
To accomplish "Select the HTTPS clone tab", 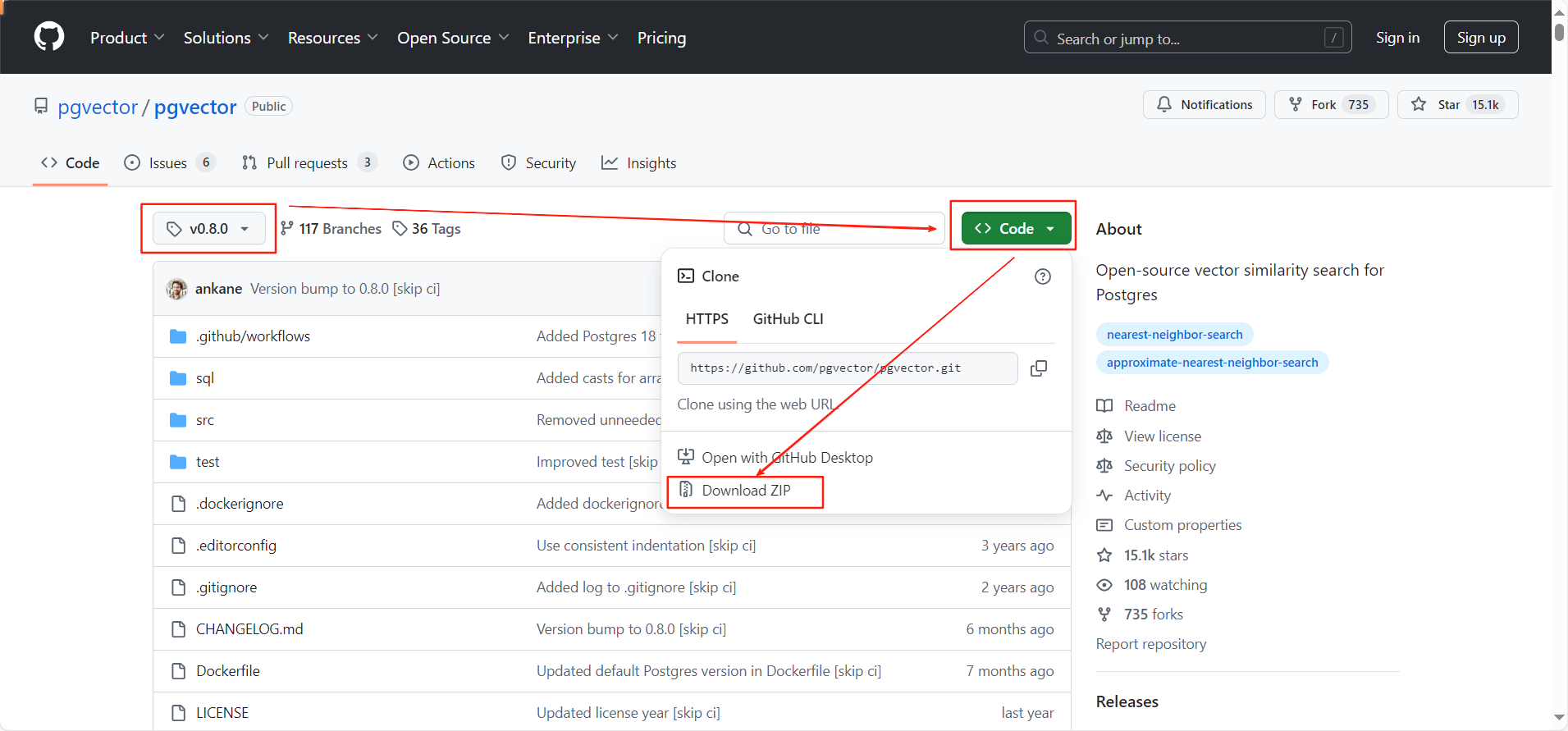I will [x=706, y=319].
